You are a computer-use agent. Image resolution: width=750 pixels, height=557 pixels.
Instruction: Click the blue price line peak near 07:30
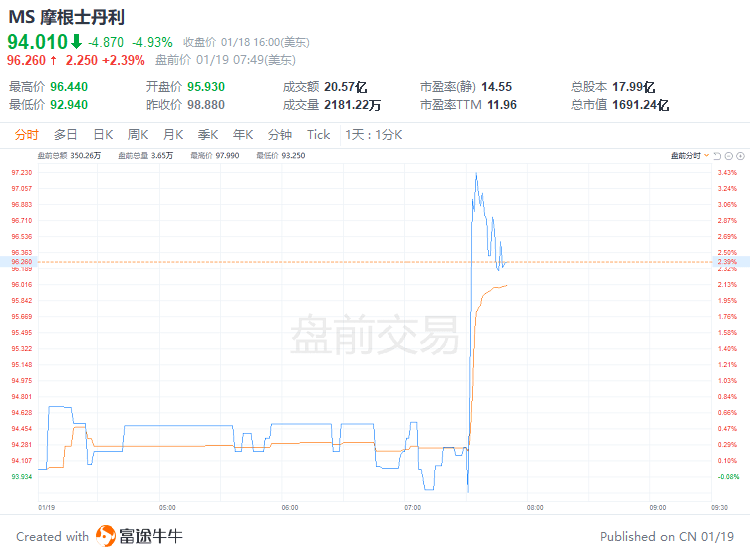coord(476,174)
